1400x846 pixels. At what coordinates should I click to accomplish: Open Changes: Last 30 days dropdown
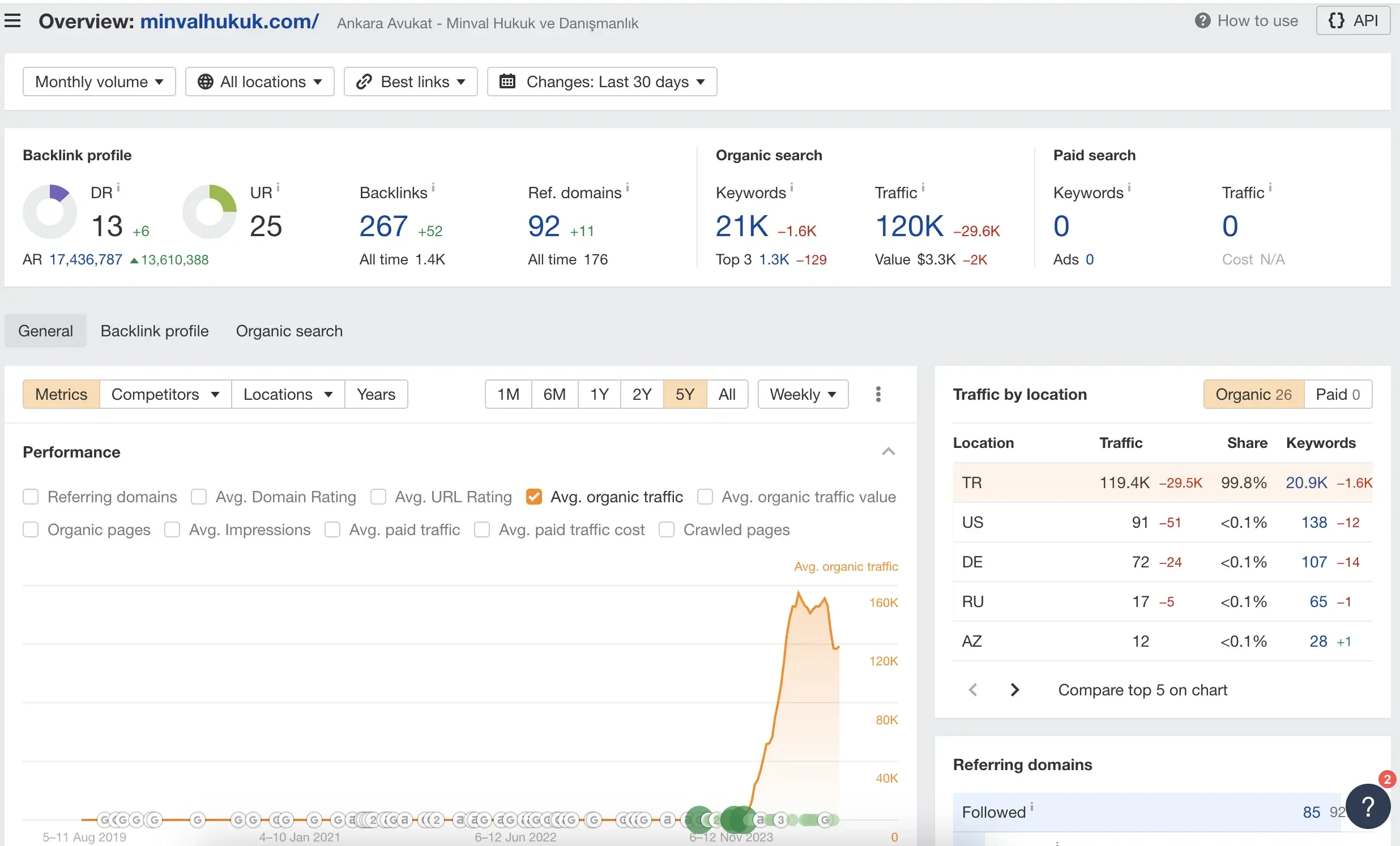click(601, 82)
